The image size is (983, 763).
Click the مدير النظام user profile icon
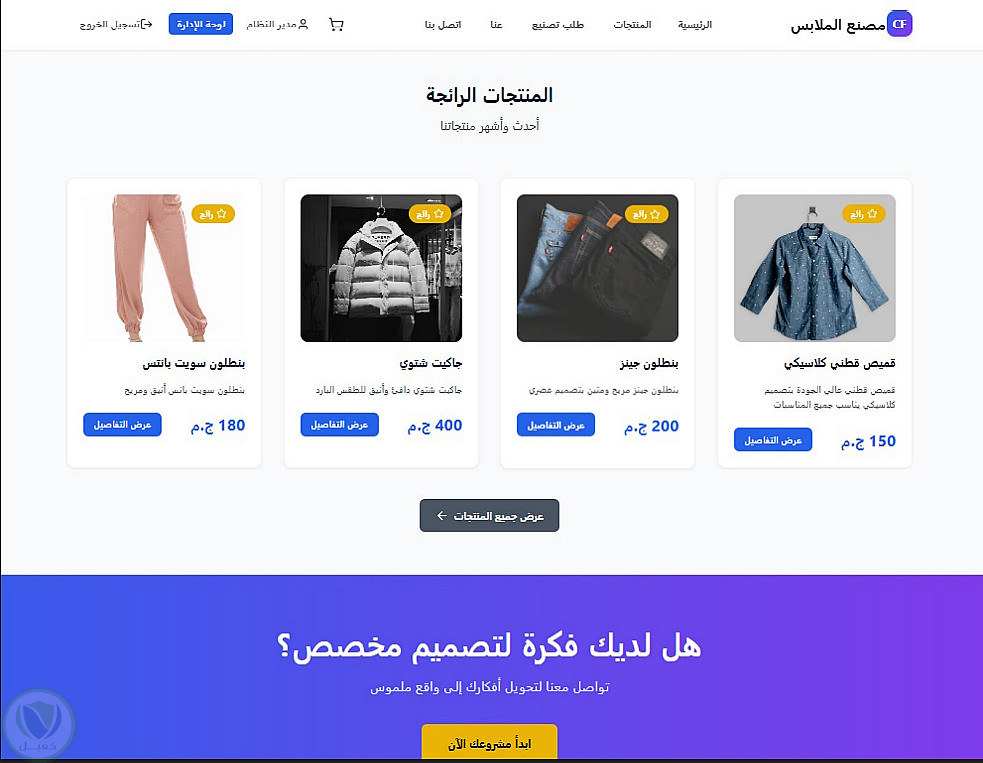tap(303, 24)
